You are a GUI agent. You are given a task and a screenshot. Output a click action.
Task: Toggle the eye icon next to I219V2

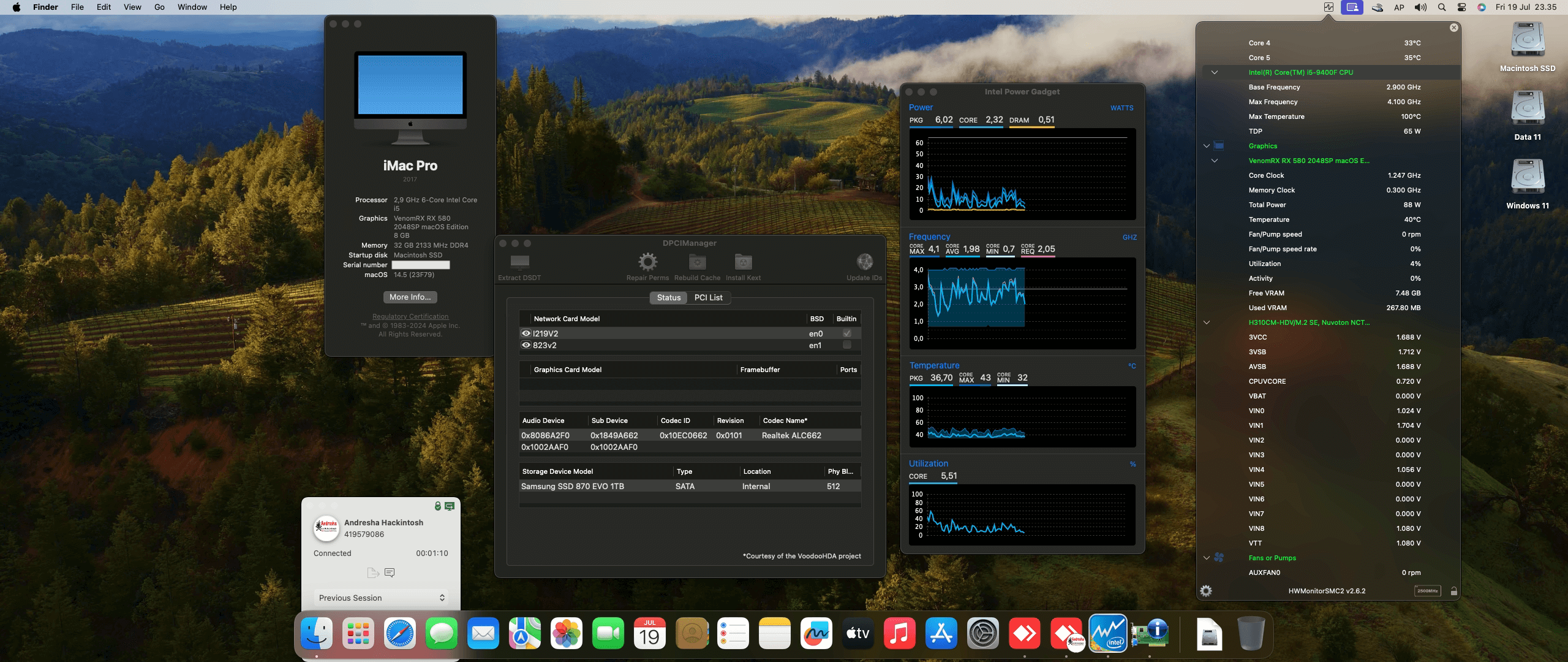pyautogui.click(x=526, y=333)
